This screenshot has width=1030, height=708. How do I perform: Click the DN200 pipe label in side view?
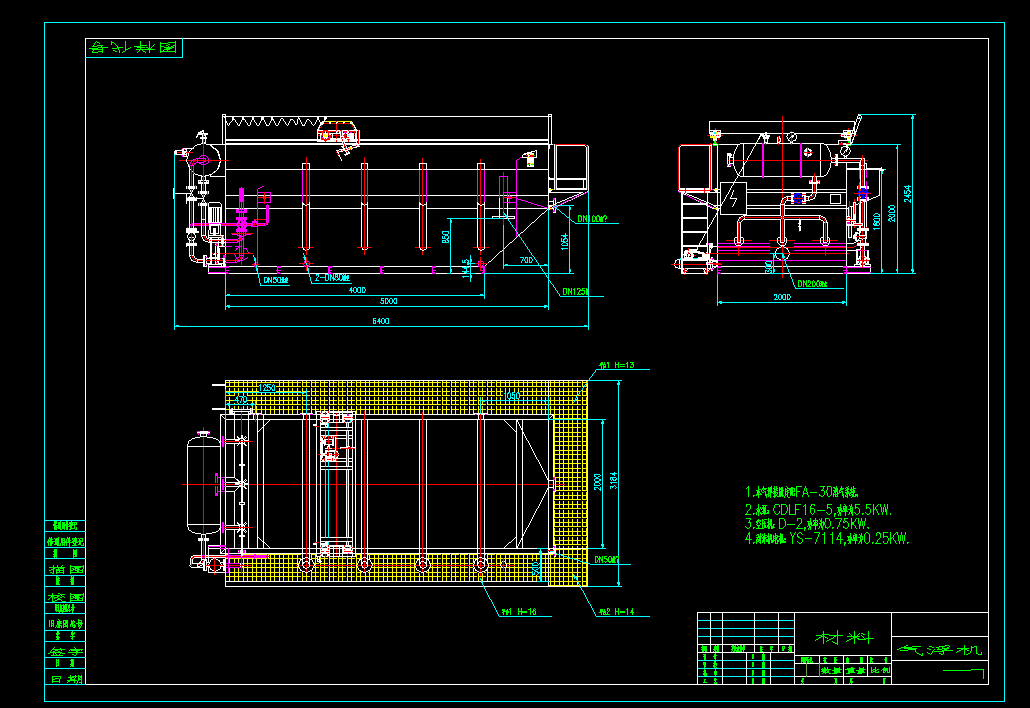click(812, 284)
